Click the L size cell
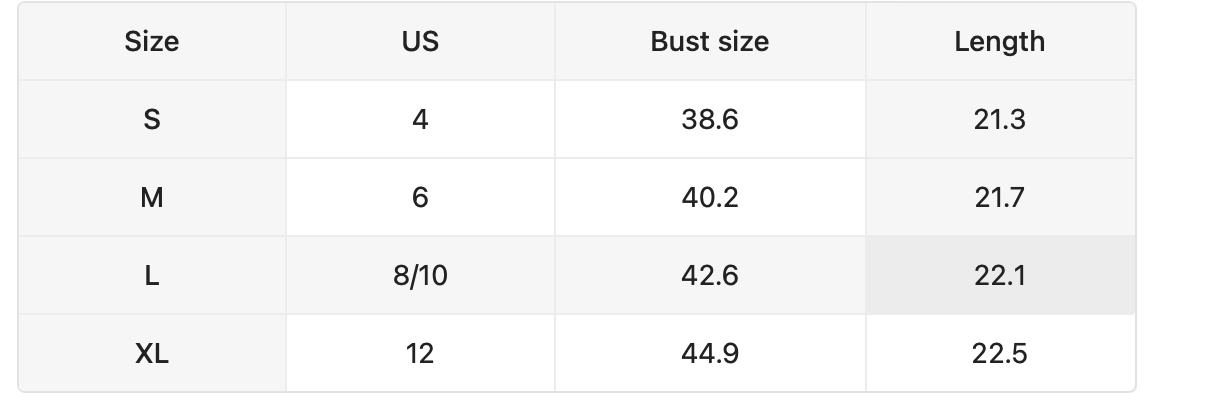This screenshot has height=416, width=1218. [152, 276]
